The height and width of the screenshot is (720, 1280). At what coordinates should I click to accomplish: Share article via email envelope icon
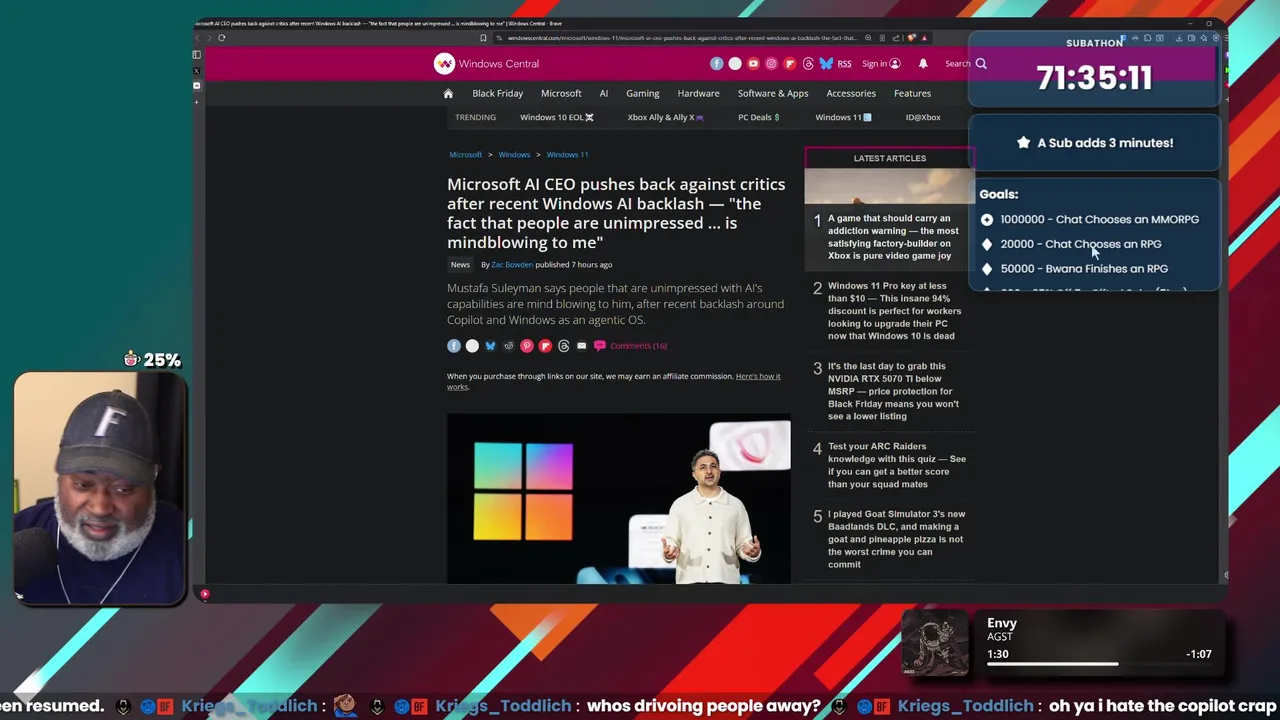pyautogui.click(x=581, y=346)
